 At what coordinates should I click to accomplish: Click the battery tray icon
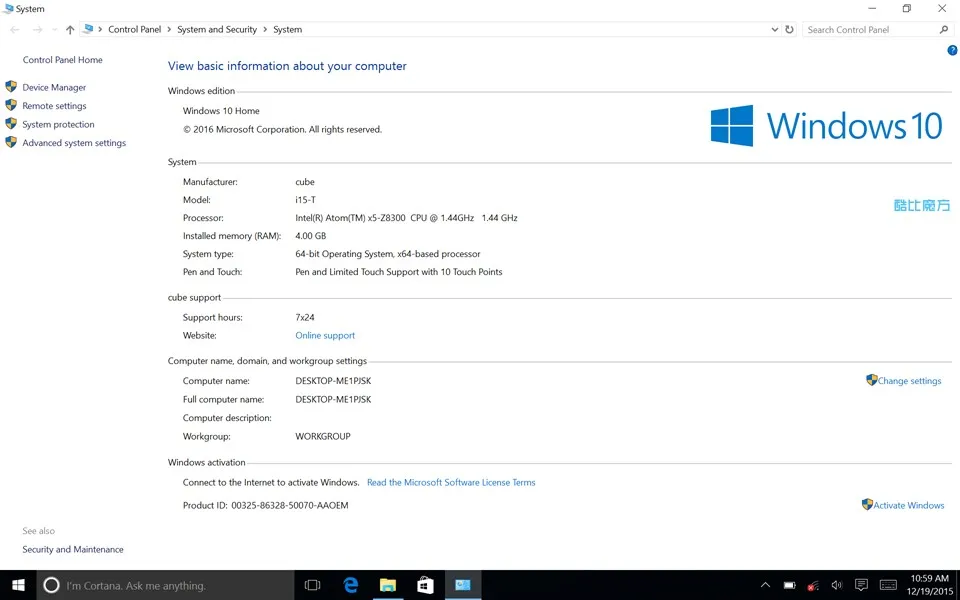pyautogui.click(x=790, y=585)
